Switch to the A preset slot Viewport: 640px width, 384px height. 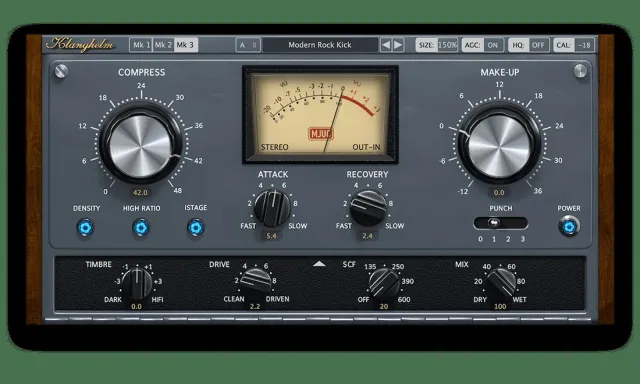(242, 45)
